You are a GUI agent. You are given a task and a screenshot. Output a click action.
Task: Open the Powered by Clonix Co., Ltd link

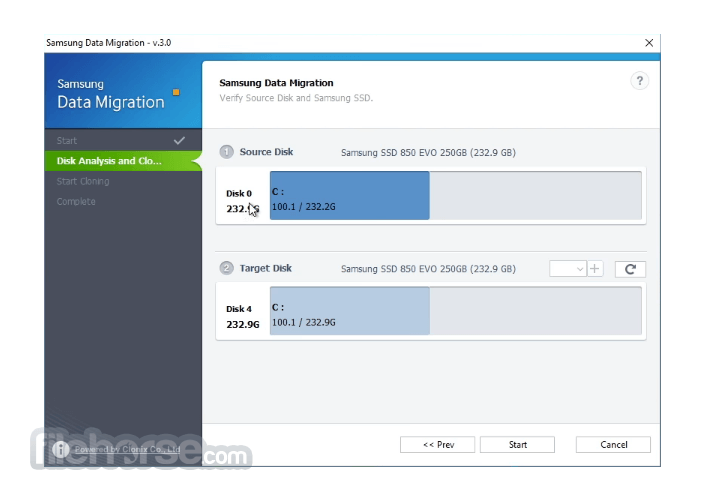point(127,449)
